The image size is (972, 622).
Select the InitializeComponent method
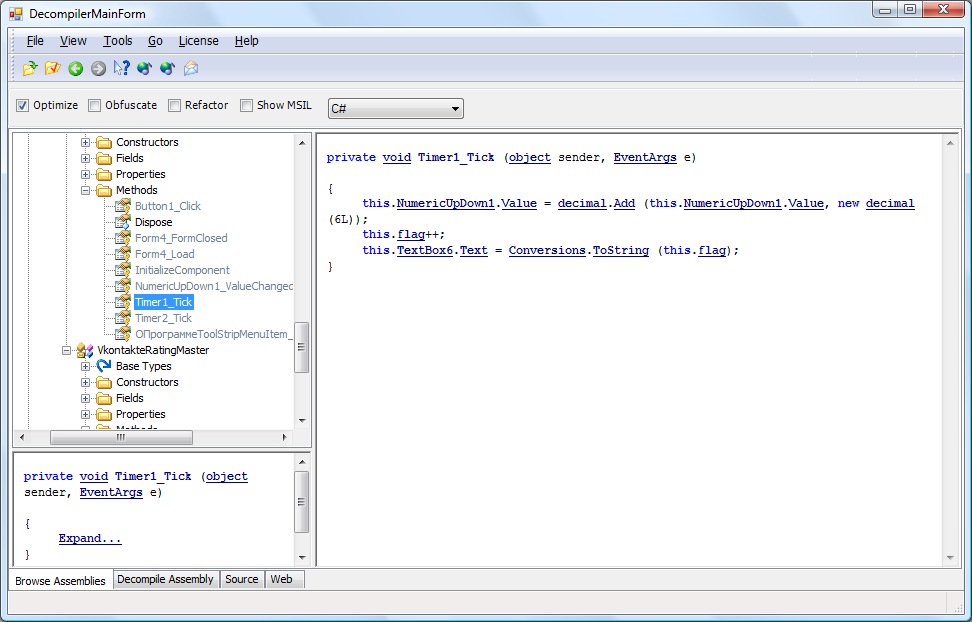coord(182,270)
